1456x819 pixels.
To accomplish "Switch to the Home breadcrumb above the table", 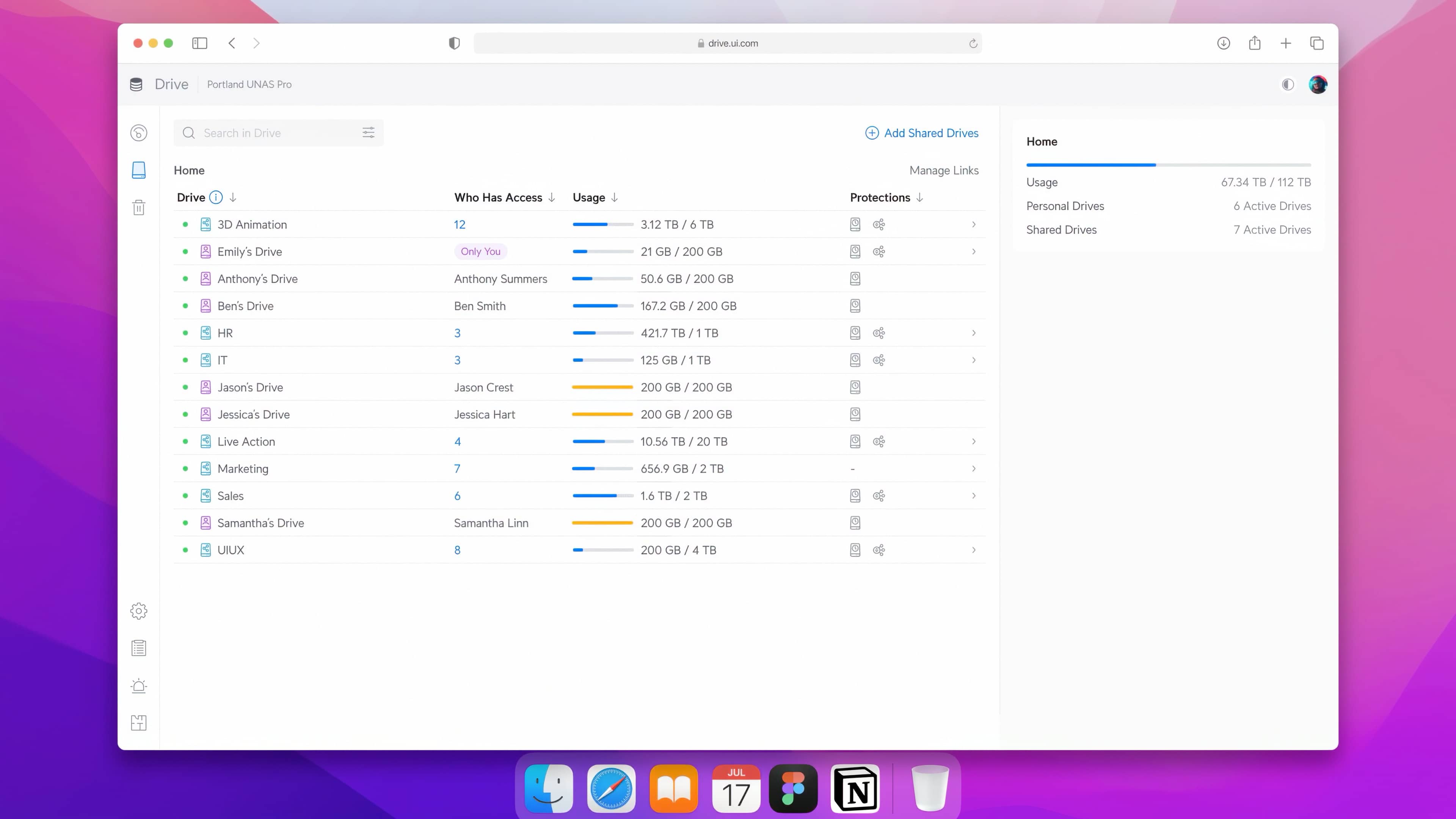I will [189, 170].
